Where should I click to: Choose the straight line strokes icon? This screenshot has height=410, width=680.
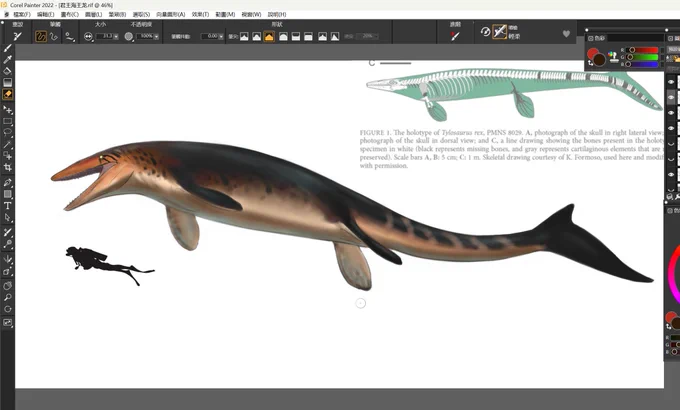pos(54,36)
